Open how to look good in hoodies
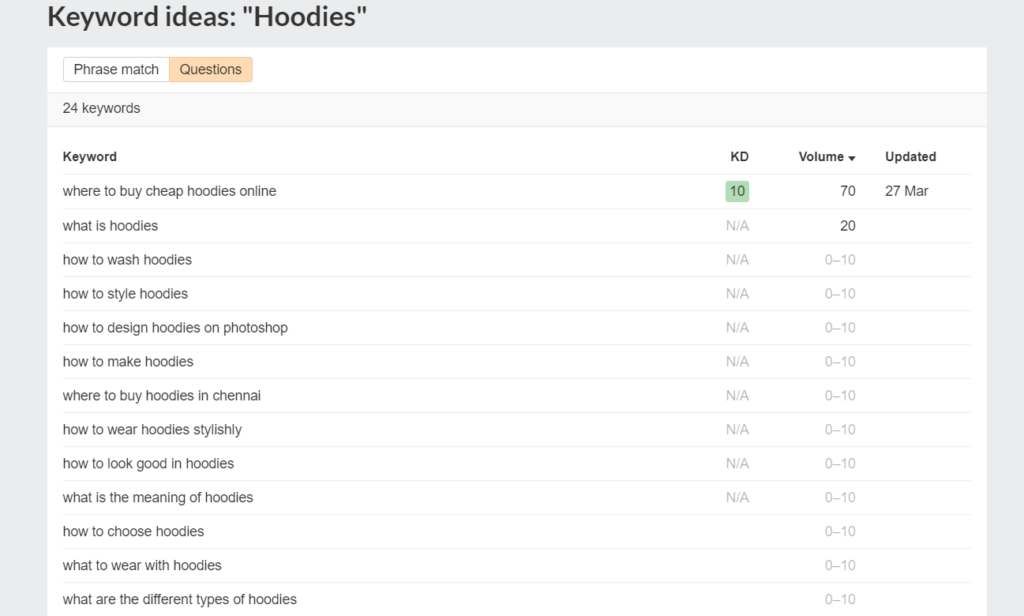Image resolution: width=1024 pixels, height=616 pixels. 148,464
